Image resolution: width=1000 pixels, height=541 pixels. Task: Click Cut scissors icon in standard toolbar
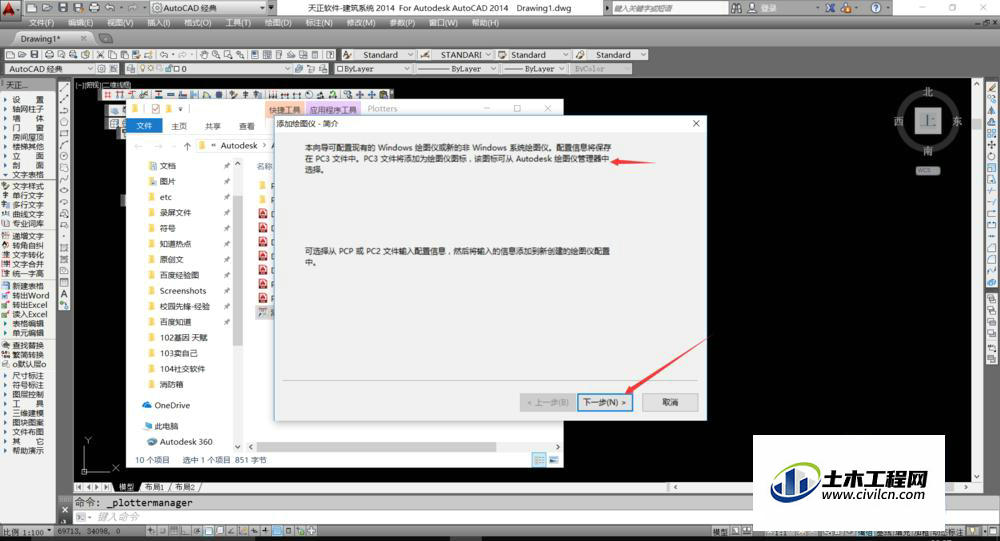point(101,55)
